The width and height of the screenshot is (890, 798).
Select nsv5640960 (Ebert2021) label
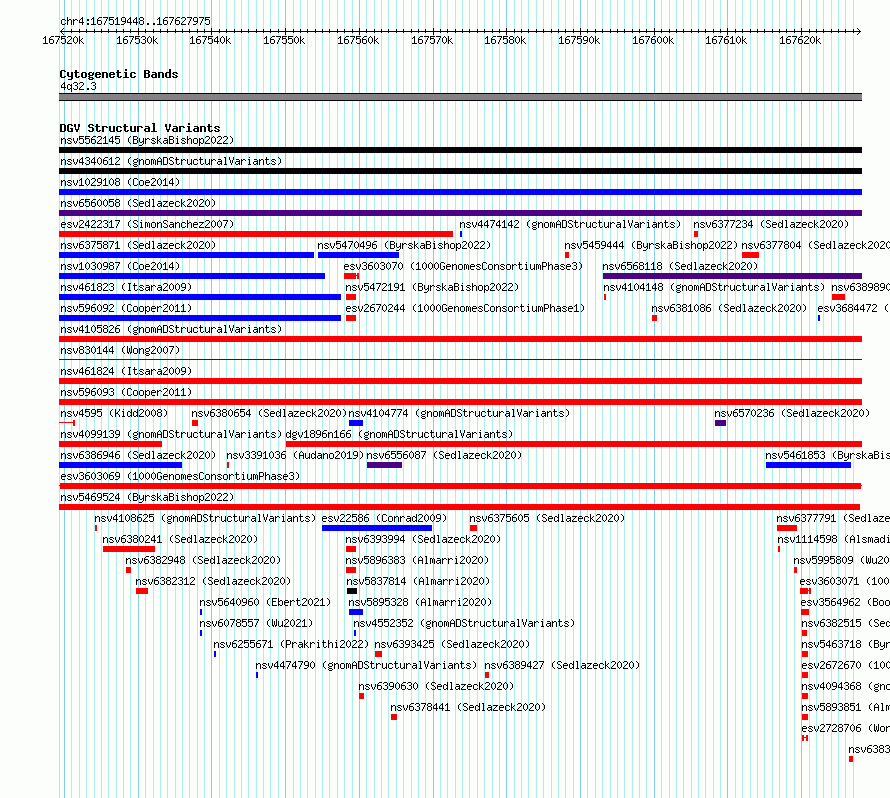coord(265,602)
